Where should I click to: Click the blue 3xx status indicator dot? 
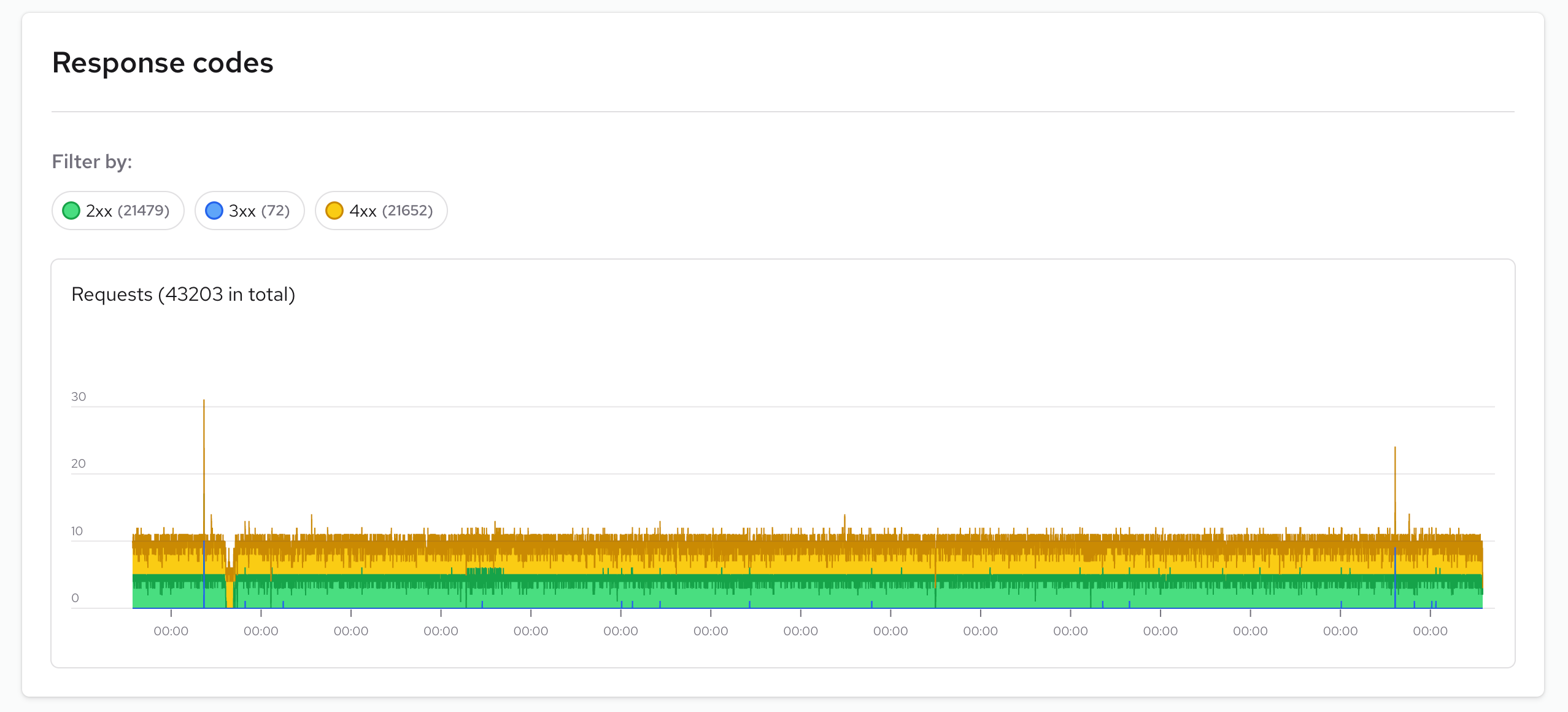[214, 211]
